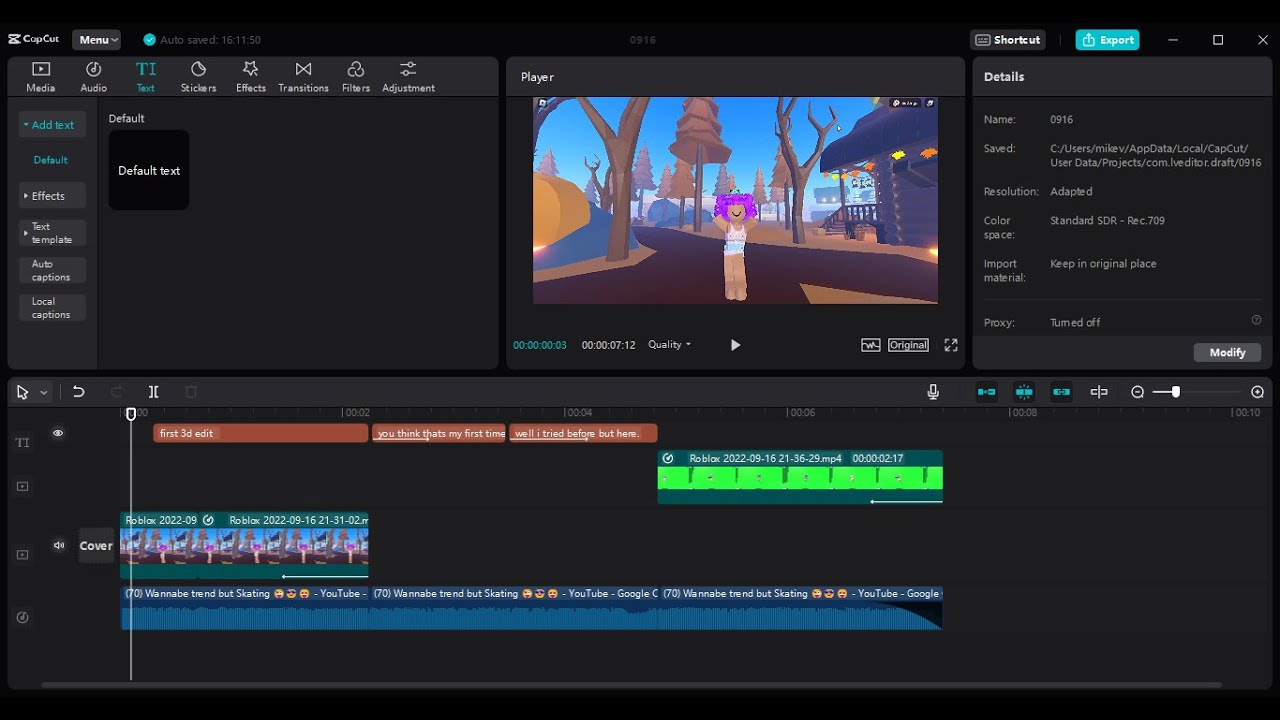1280x720 pixels.
Task: Open the Menu dropdown
Action: pyautogui.click(x=97, y=40)
